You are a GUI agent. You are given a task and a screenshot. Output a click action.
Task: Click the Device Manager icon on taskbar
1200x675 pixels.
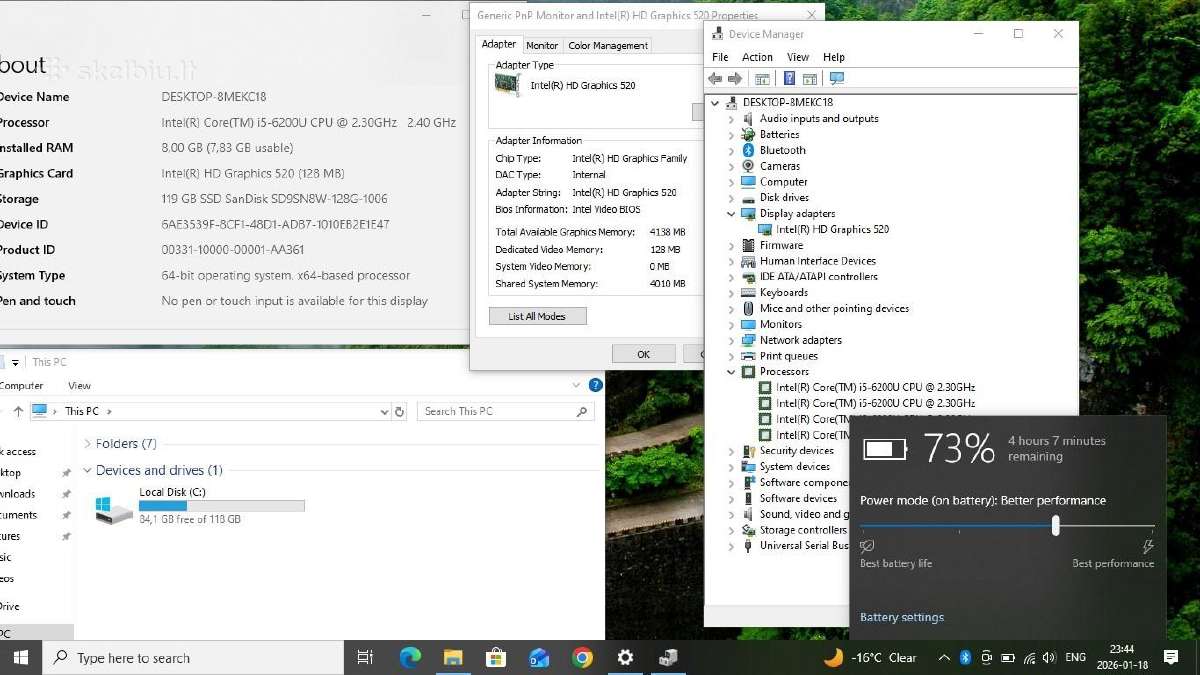tap(668, 657)
